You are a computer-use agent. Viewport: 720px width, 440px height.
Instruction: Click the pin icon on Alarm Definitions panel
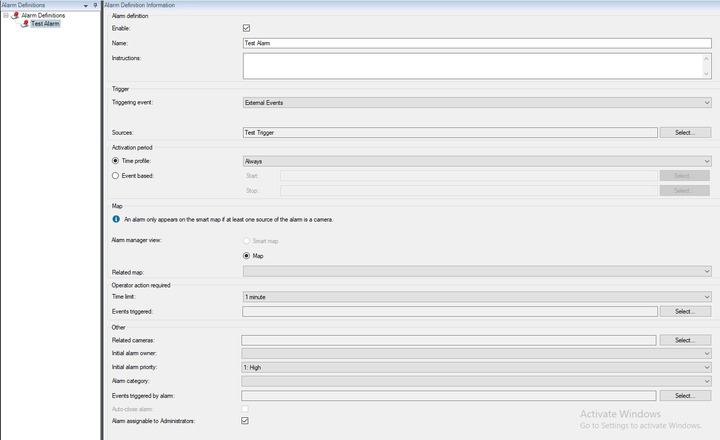[x=96, y=5]
